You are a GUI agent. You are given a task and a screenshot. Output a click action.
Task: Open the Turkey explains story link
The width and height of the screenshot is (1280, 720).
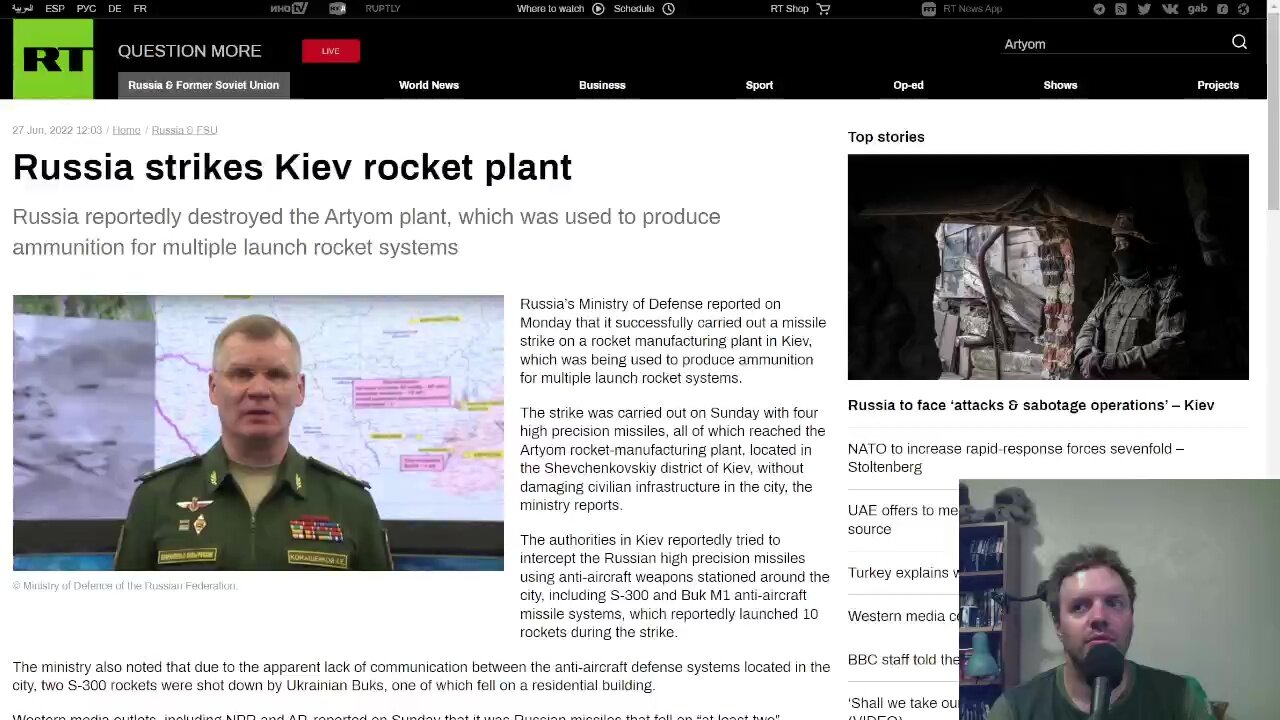903,573
